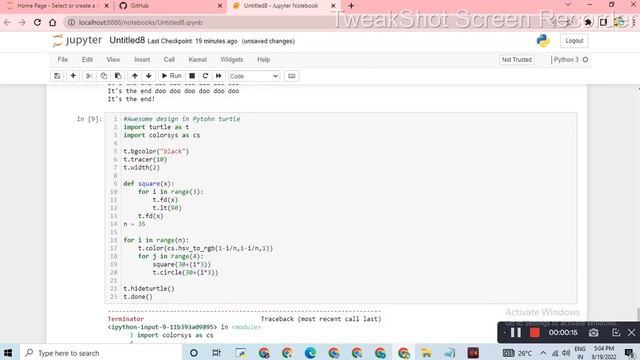Open Cortana circle icon in taskbar
The width and height of the screenshot is (640, 360).
(193, 353)
